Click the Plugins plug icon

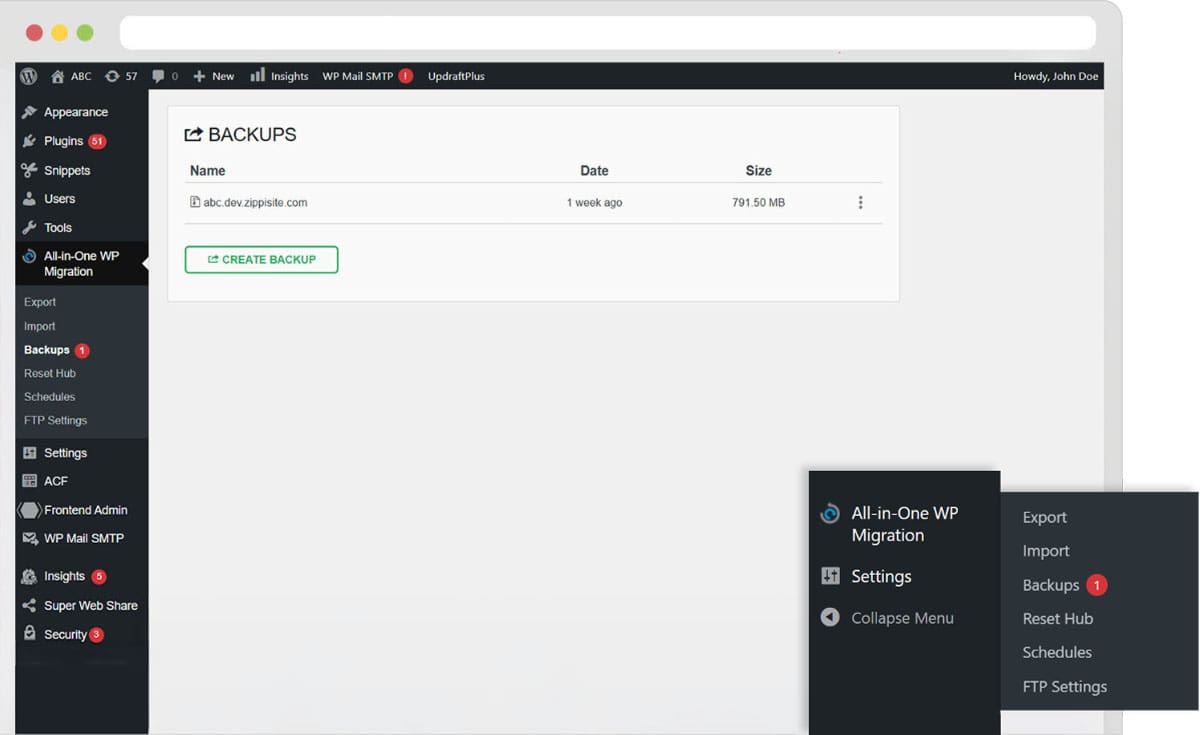pos(29,141)
